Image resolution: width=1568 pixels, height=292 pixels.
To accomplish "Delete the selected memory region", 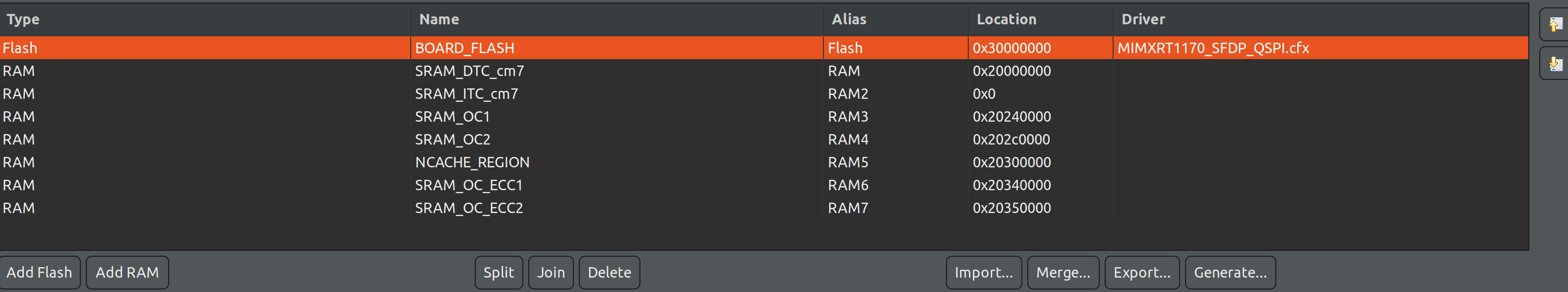I will [x=609, y=273].
